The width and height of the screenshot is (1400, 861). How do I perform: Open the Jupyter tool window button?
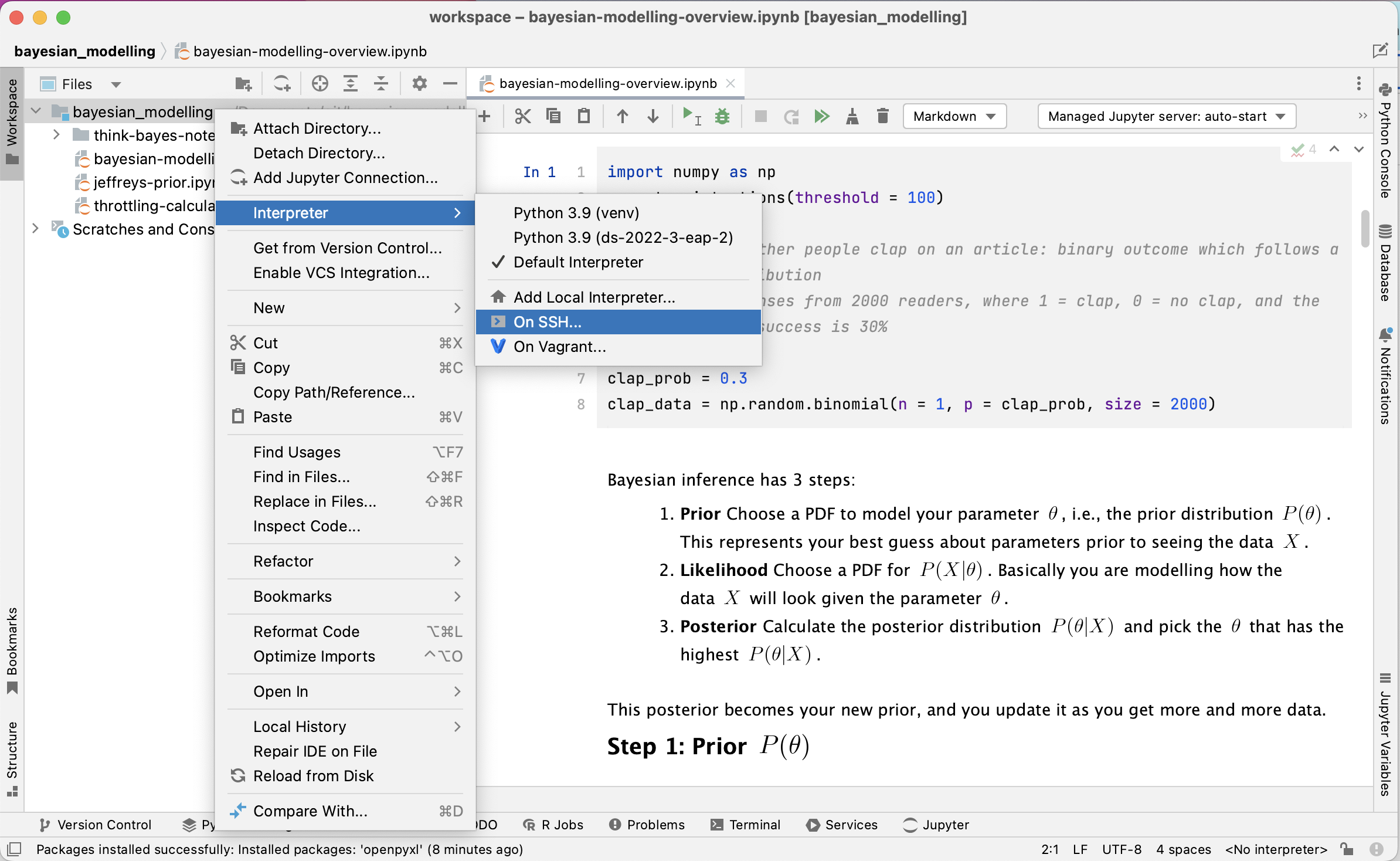(936, 825)
